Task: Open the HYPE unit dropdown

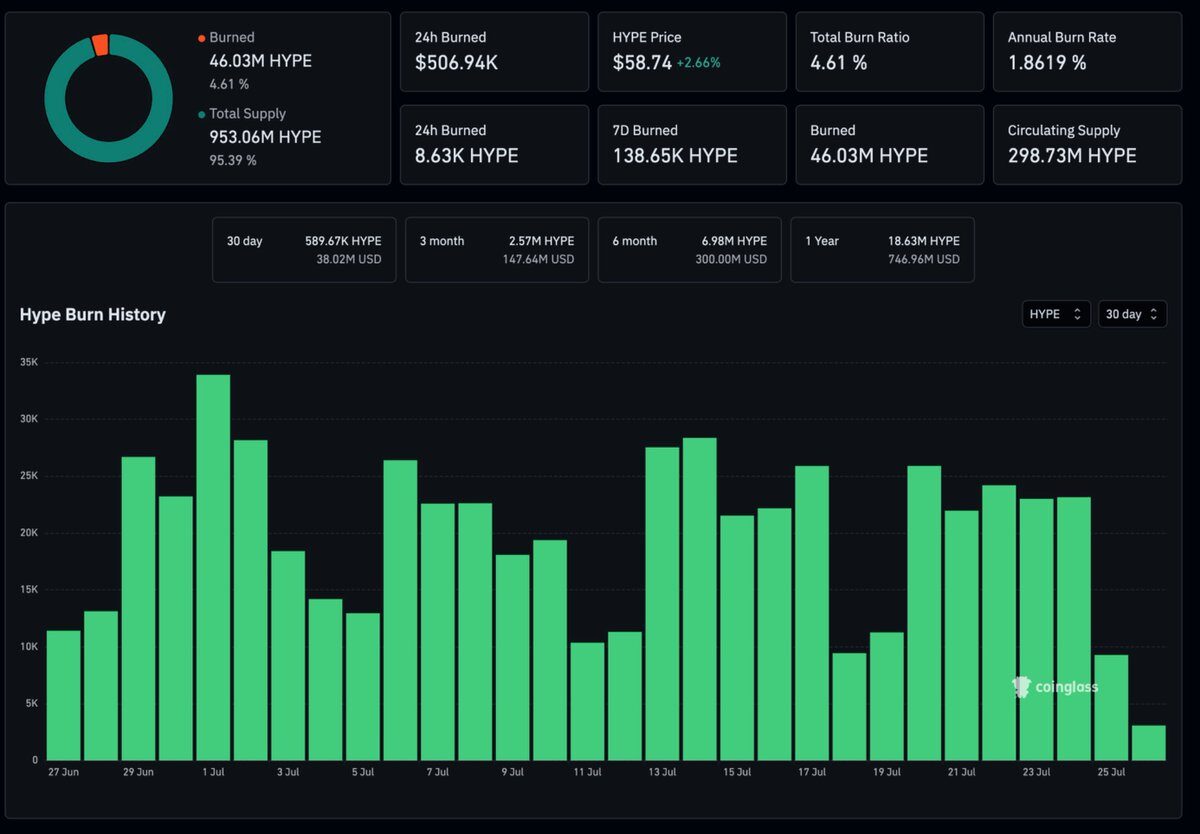Action: point(1056,314)
